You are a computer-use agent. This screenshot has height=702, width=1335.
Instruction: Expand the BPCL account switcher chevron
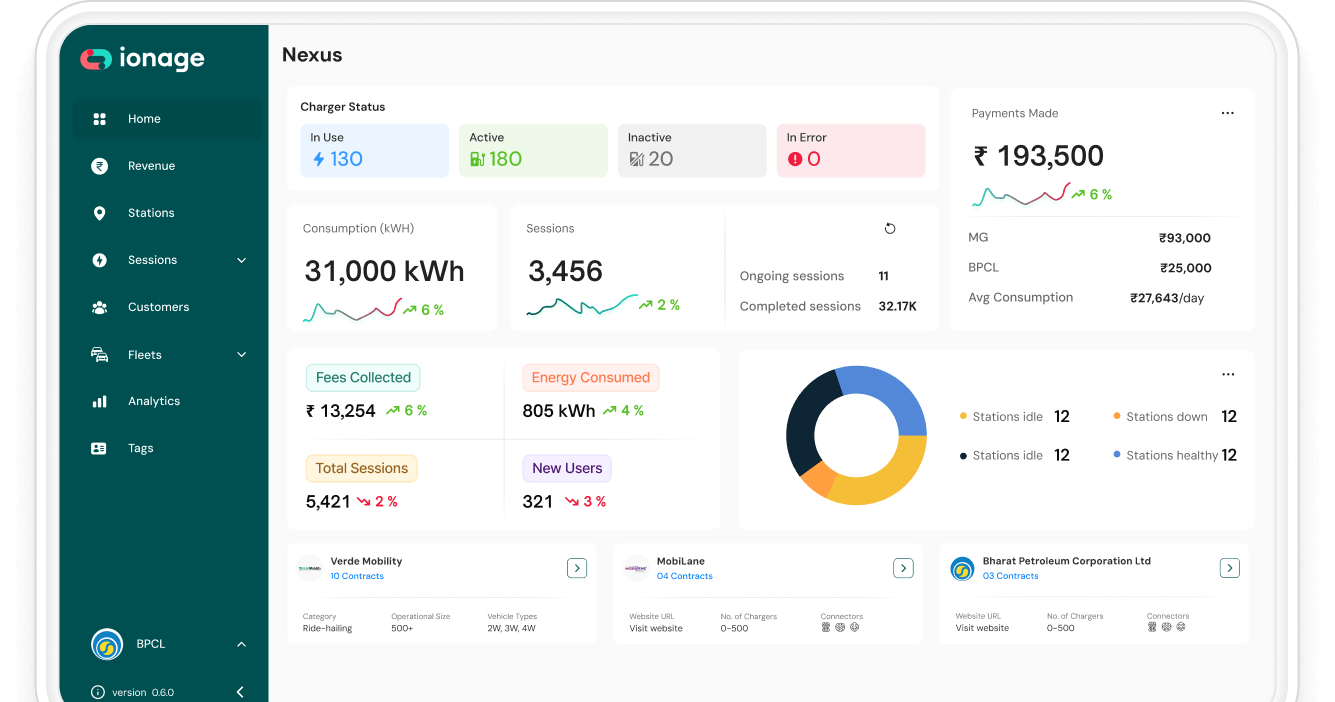click(241, 645)
